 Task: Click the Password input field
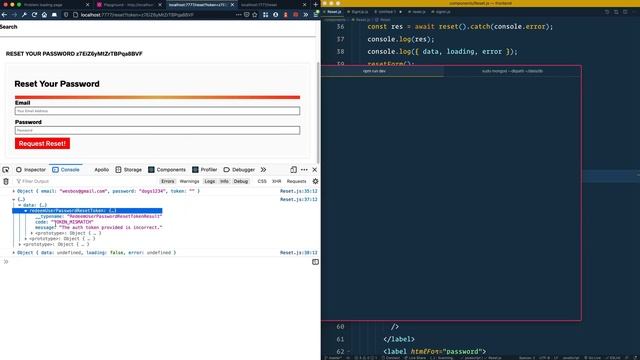click(157, 130)
